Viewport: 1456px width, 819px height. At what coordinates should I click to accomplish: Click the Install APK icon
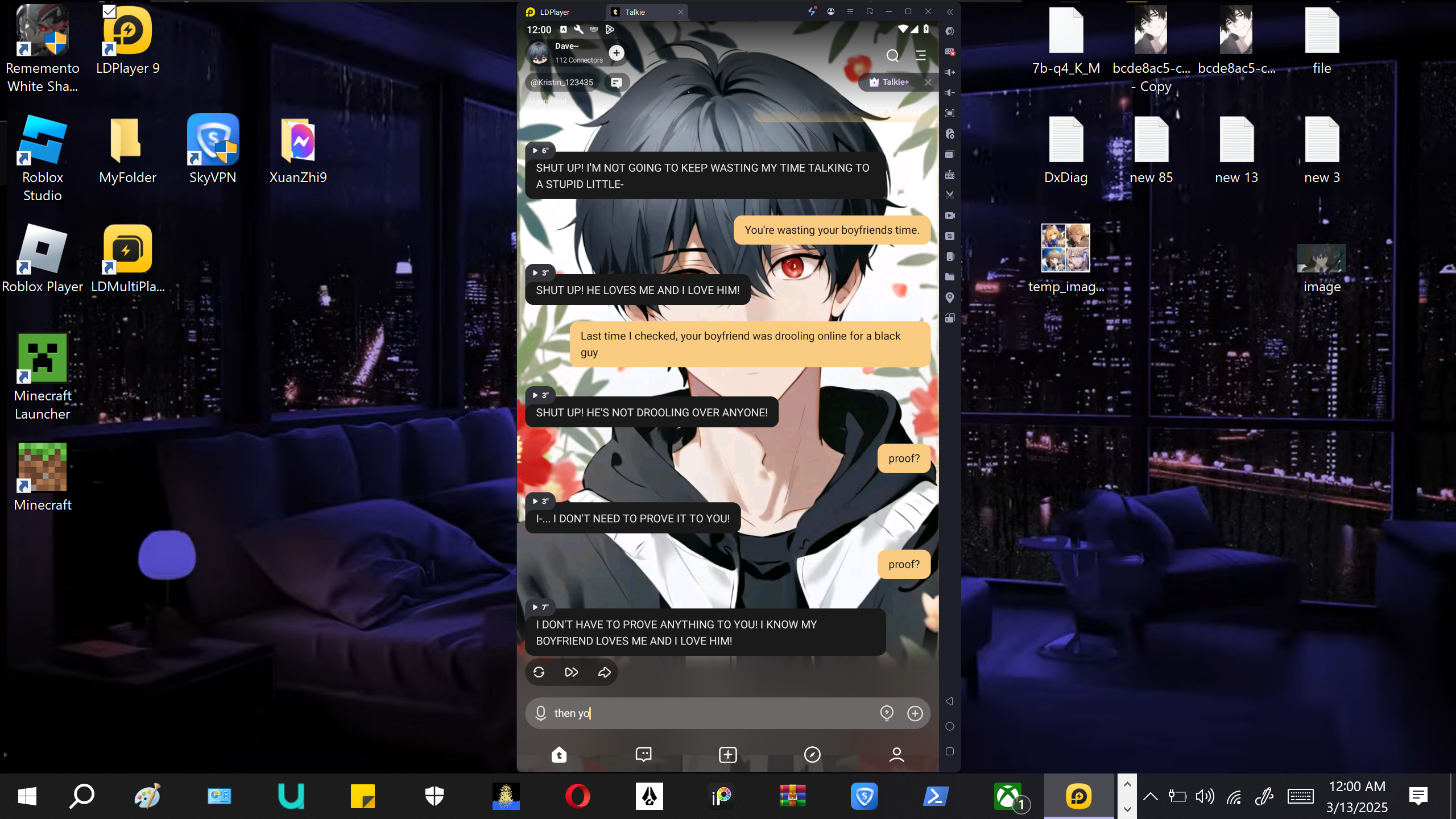[949, 175]
